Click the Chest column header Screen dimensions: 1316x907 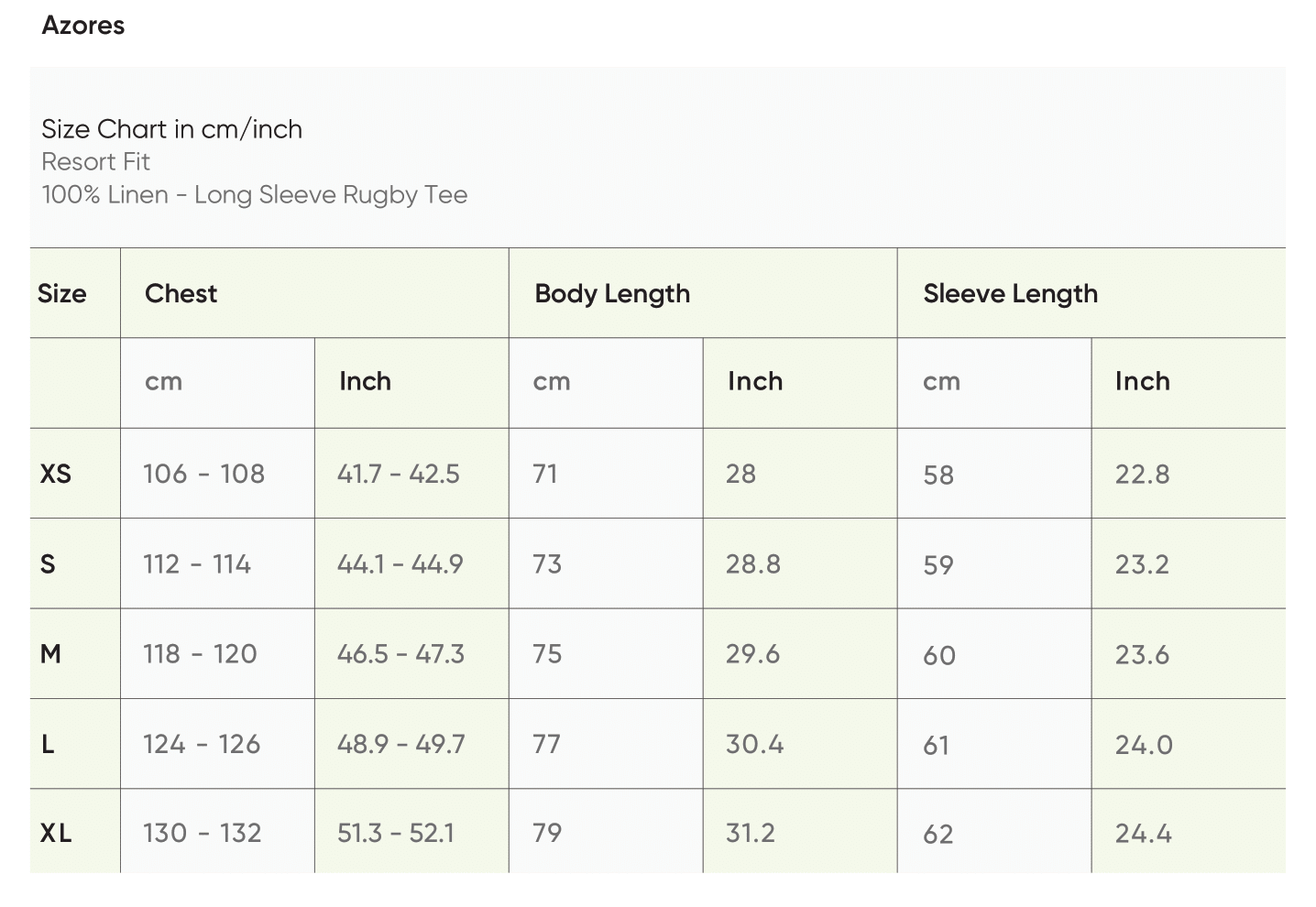(x=181, y=294)
